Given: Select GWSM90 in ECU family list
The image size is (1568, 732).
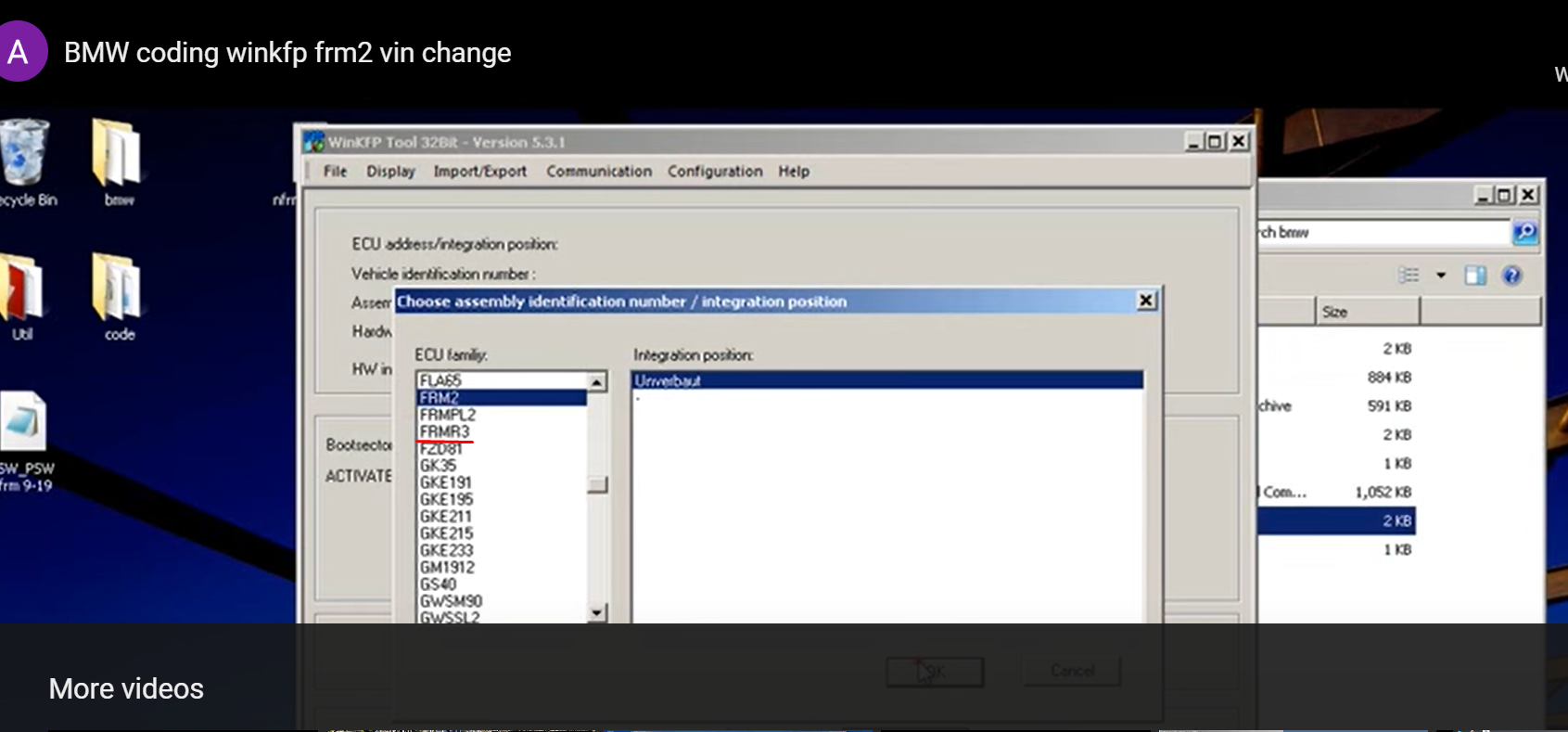Looking at the screenshot, I should click(x=502, y=601).
